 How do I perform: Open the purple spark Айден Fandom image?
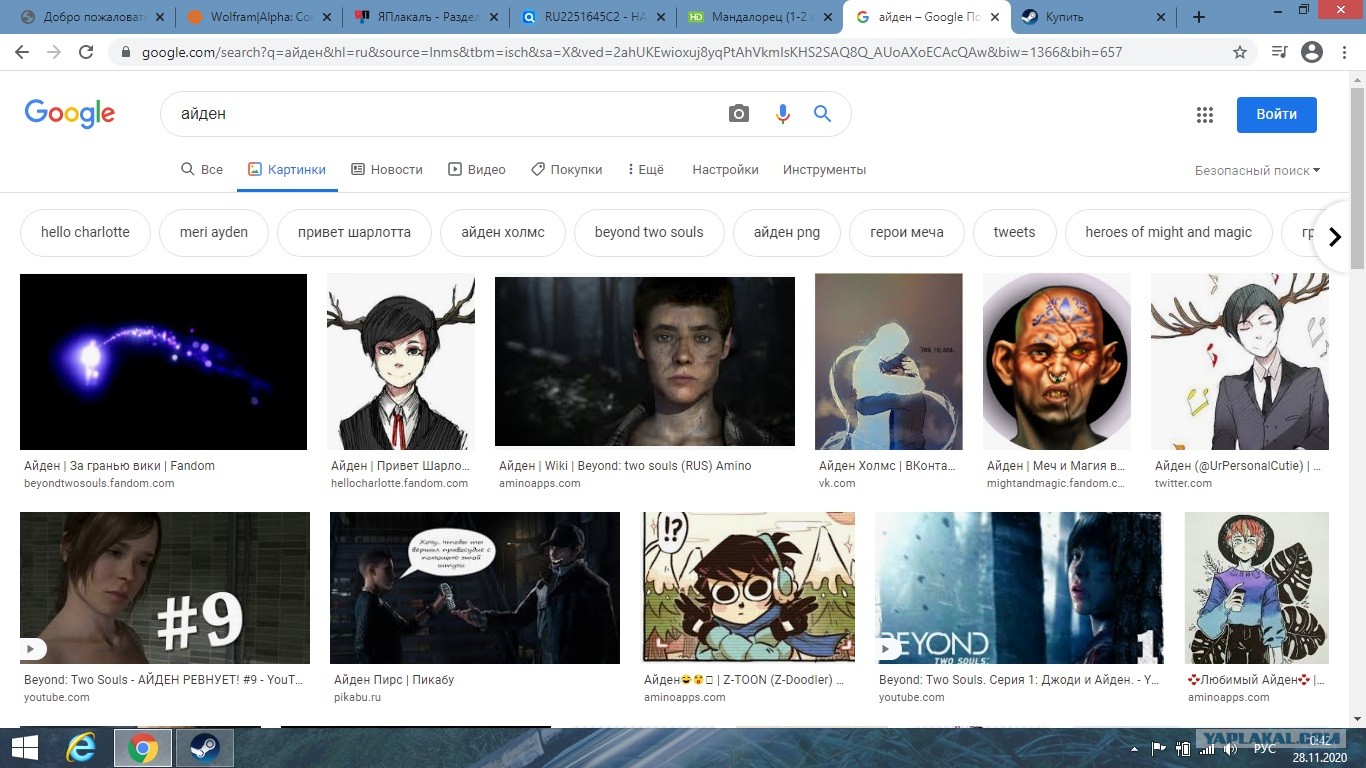(x=163, y=362)
